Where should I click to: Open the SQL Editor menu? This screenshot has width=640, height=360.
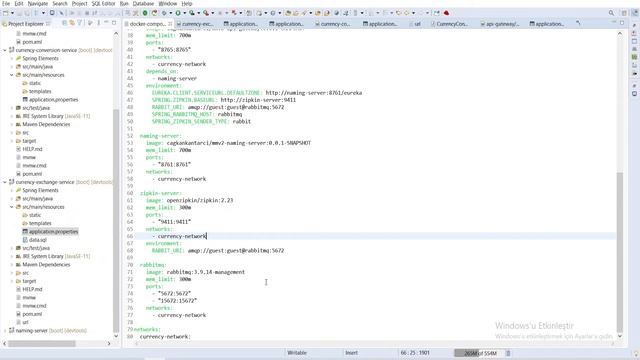[x=103, y=3]
